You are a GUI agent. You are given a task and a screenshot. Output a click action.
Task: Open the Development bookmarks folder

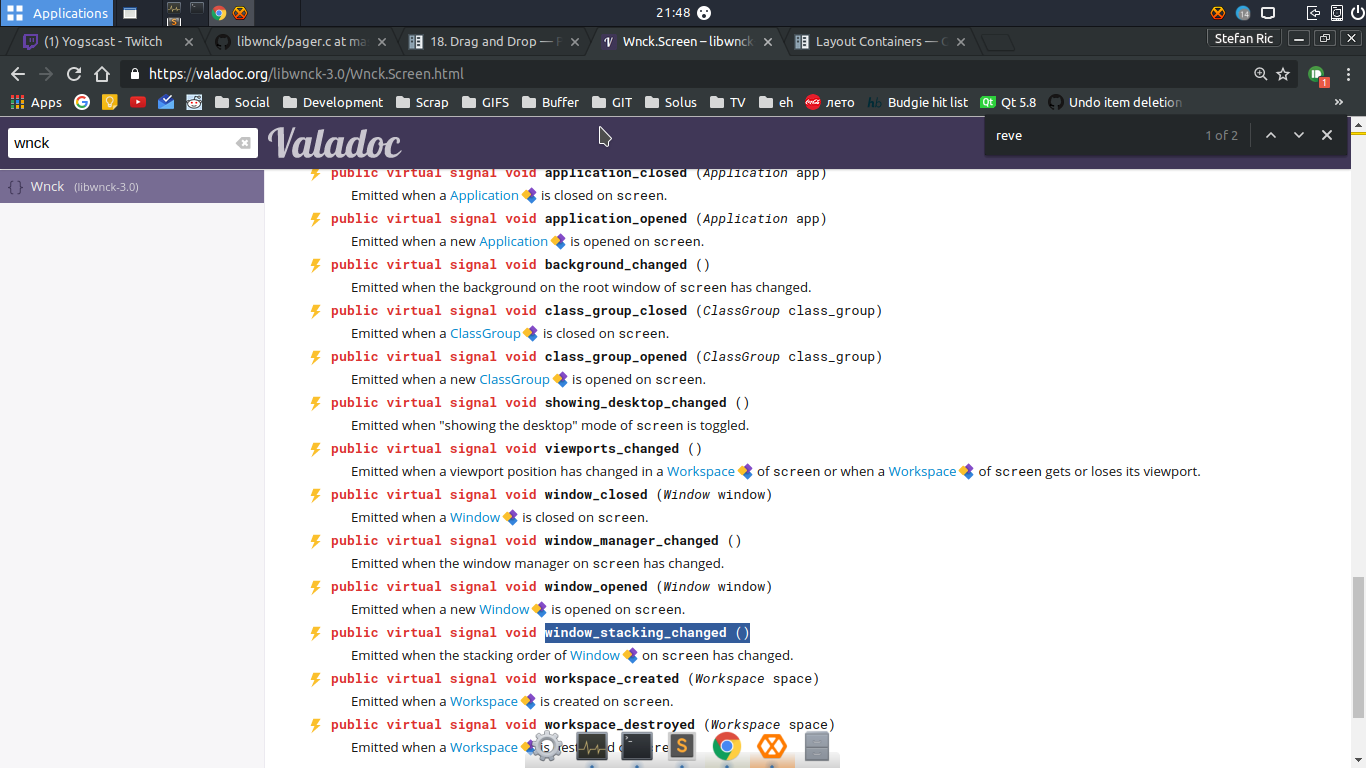[333, 102]
